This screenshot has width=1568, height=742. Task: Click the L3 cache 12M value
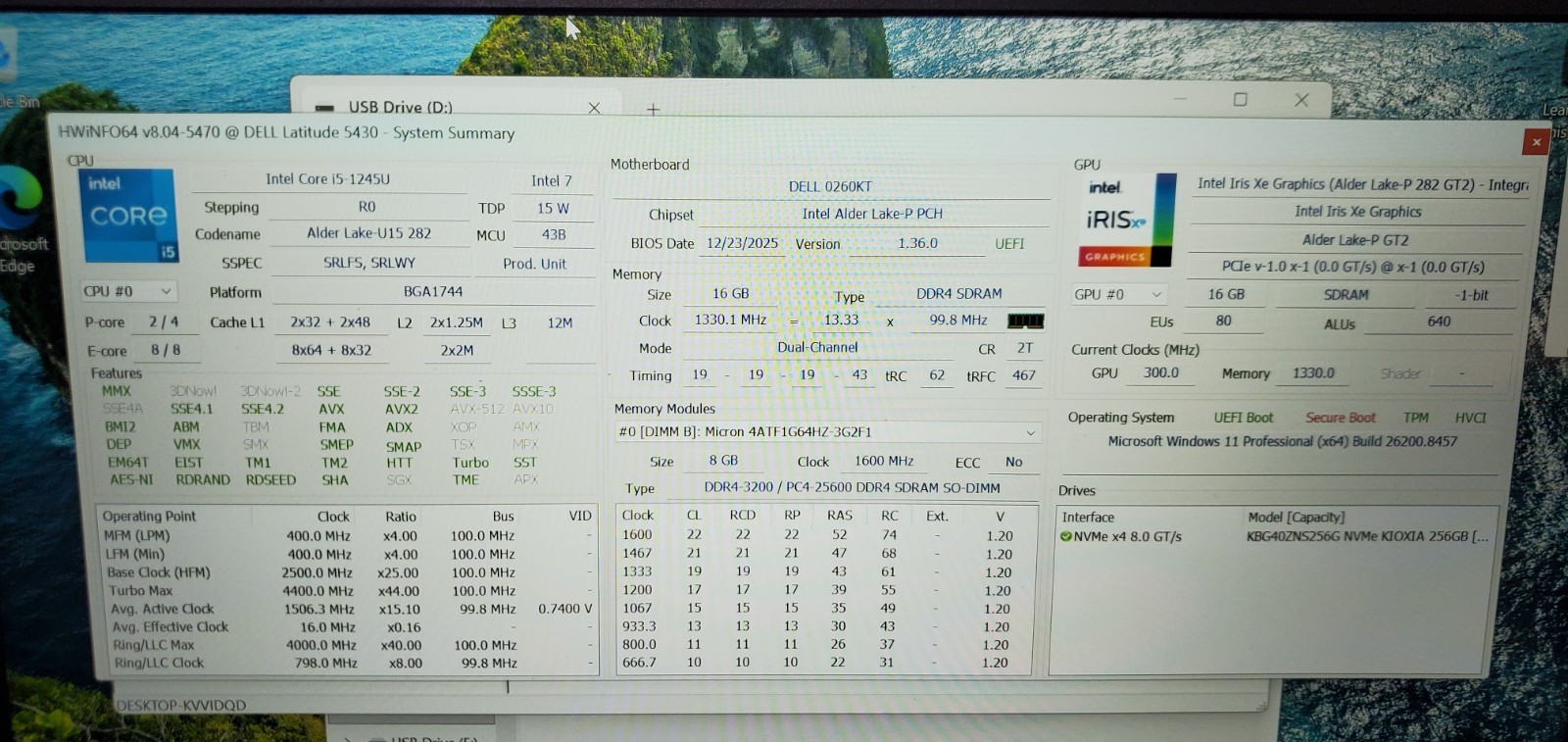(560, 322)
